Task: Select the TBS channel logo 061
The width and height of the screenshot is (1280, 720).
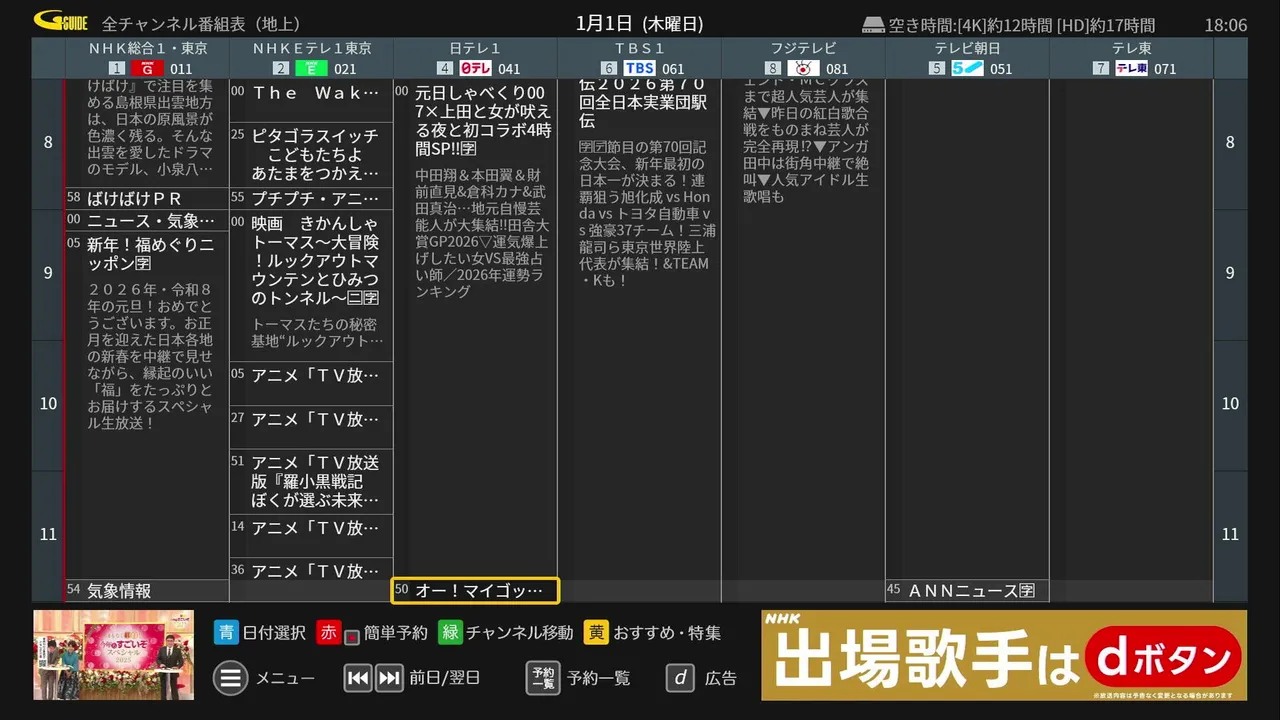Action: 639,68
